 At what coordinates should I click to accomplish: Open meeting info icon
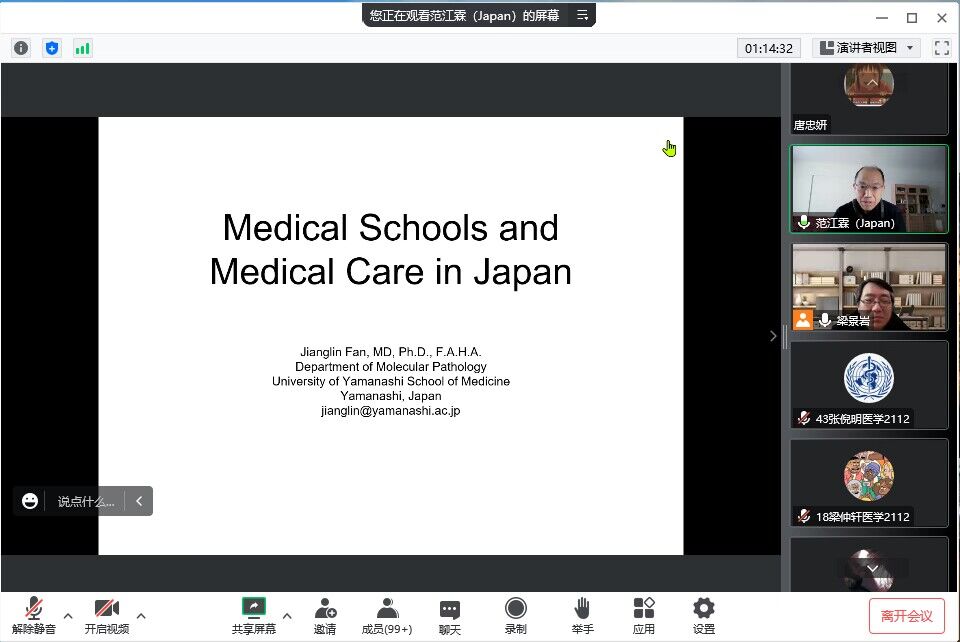[21, 48]
